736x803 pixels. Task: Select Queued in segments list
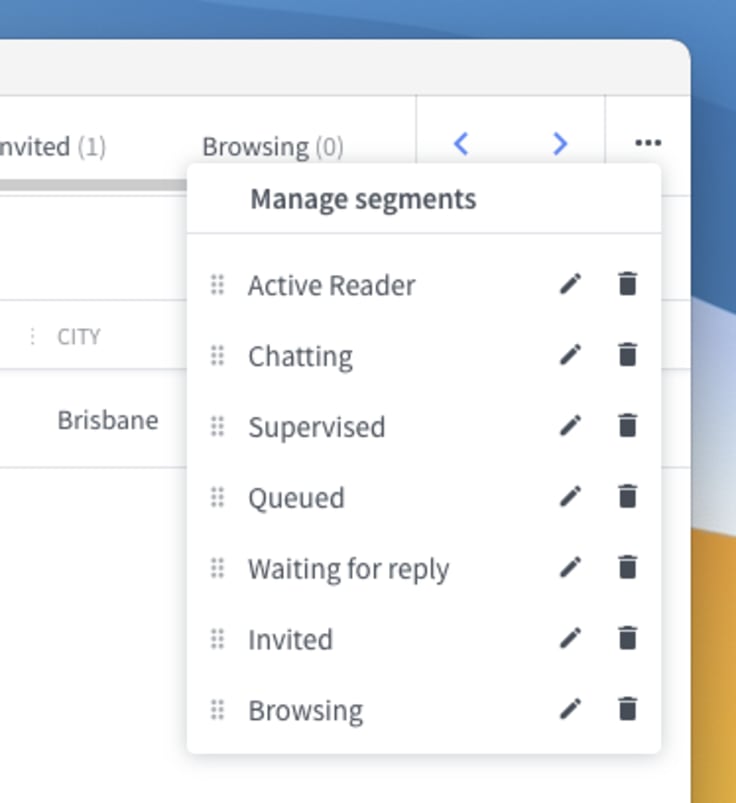[296, 498]
